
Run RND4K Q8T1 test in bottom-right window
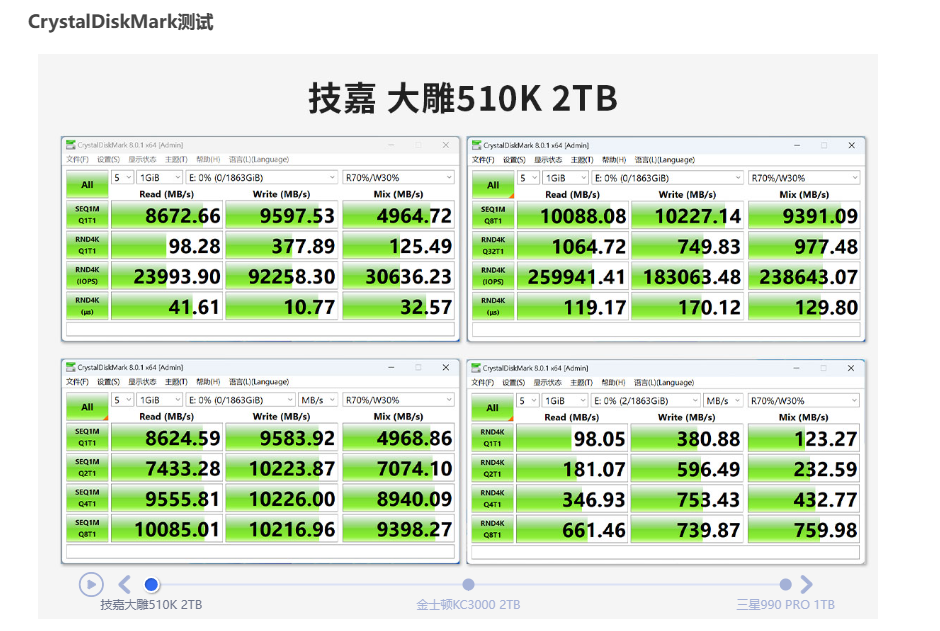[x=494, y=529]
